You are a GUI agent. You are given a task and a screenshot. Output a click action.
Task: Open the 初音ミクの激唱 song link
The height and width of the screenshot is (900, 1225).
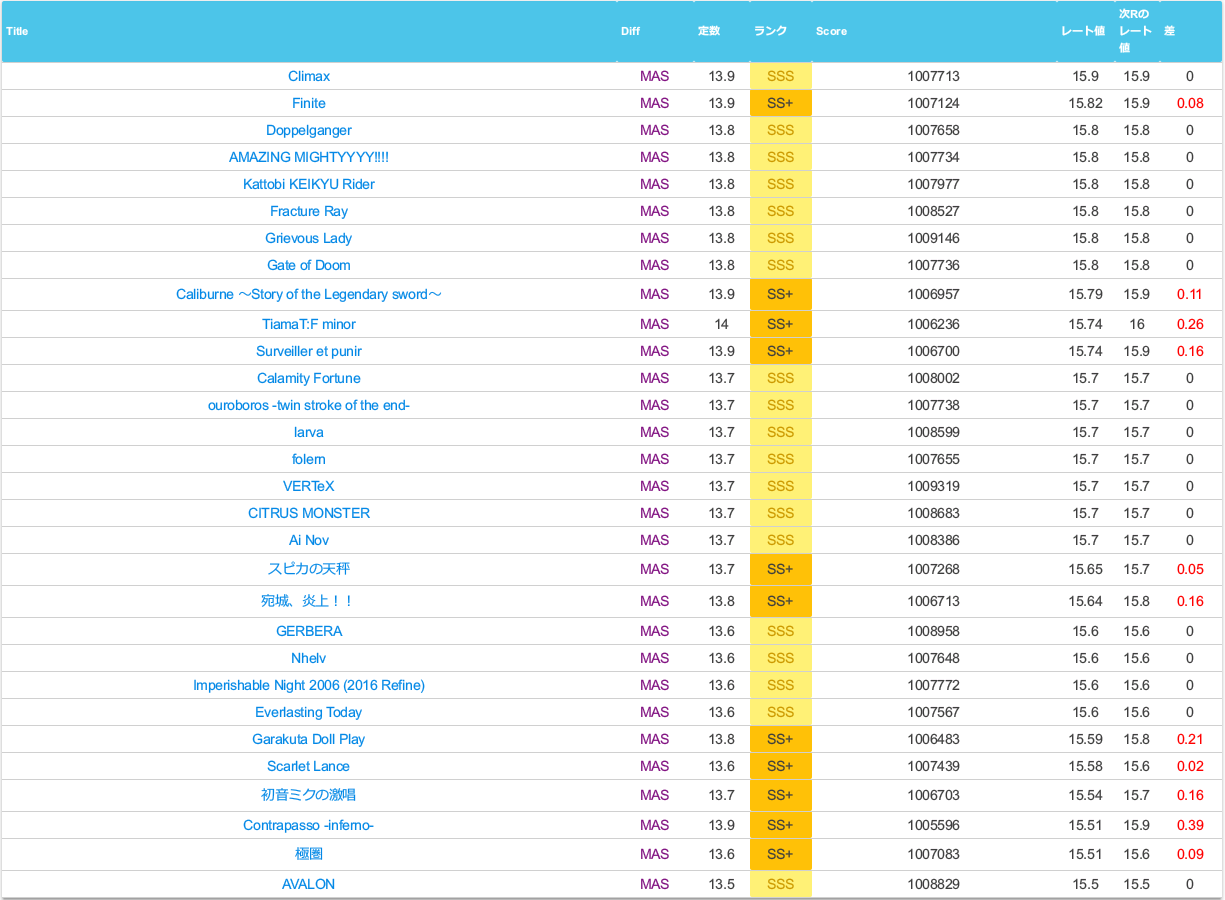[309, 796]
